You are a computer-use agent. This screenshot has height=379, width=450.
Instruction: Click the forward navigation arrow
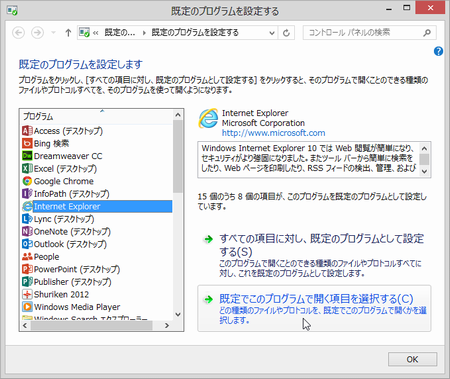point(37,33)
